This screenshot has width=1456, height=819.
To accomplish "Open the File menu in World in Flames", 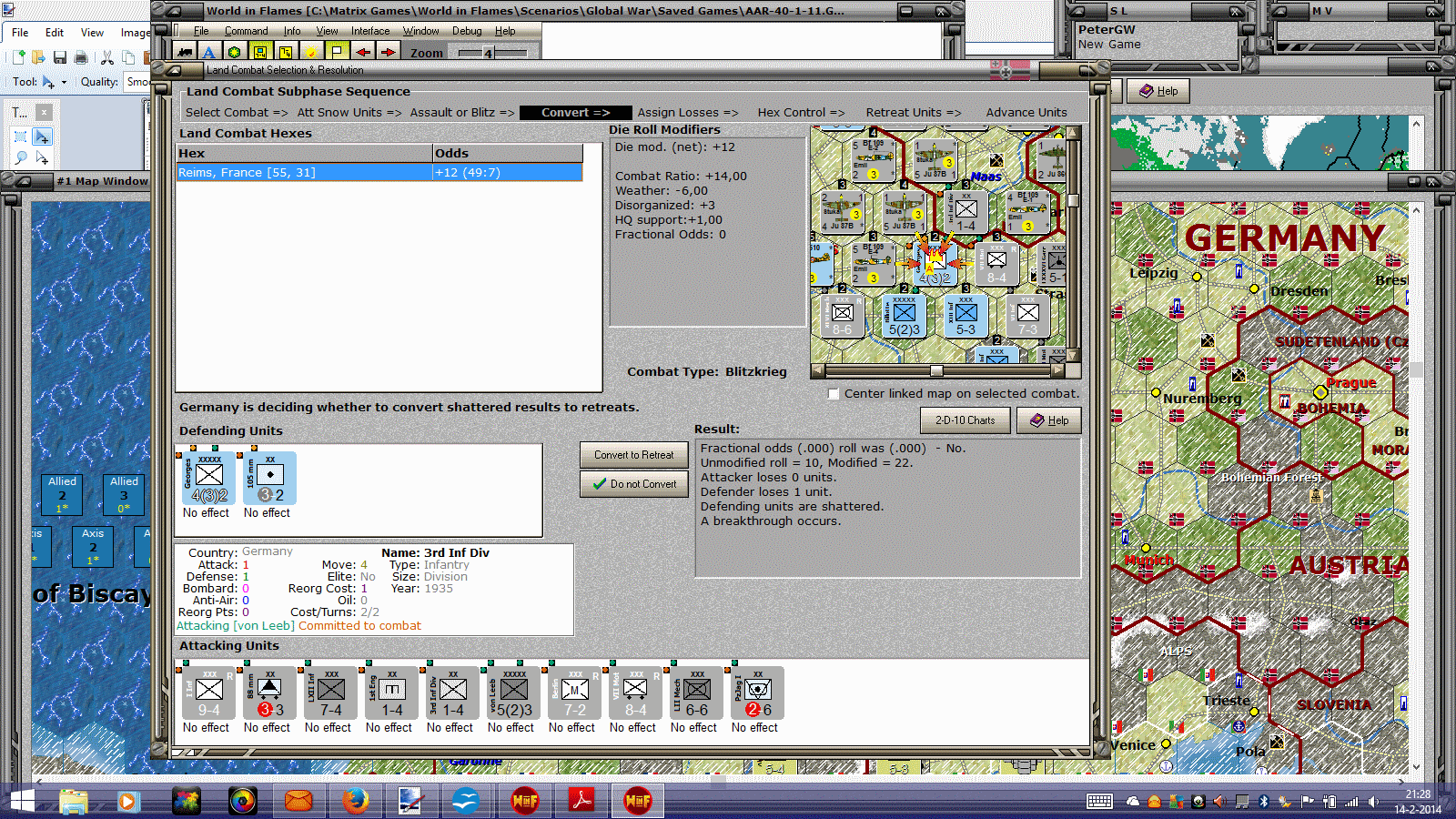I will [201, 31].
